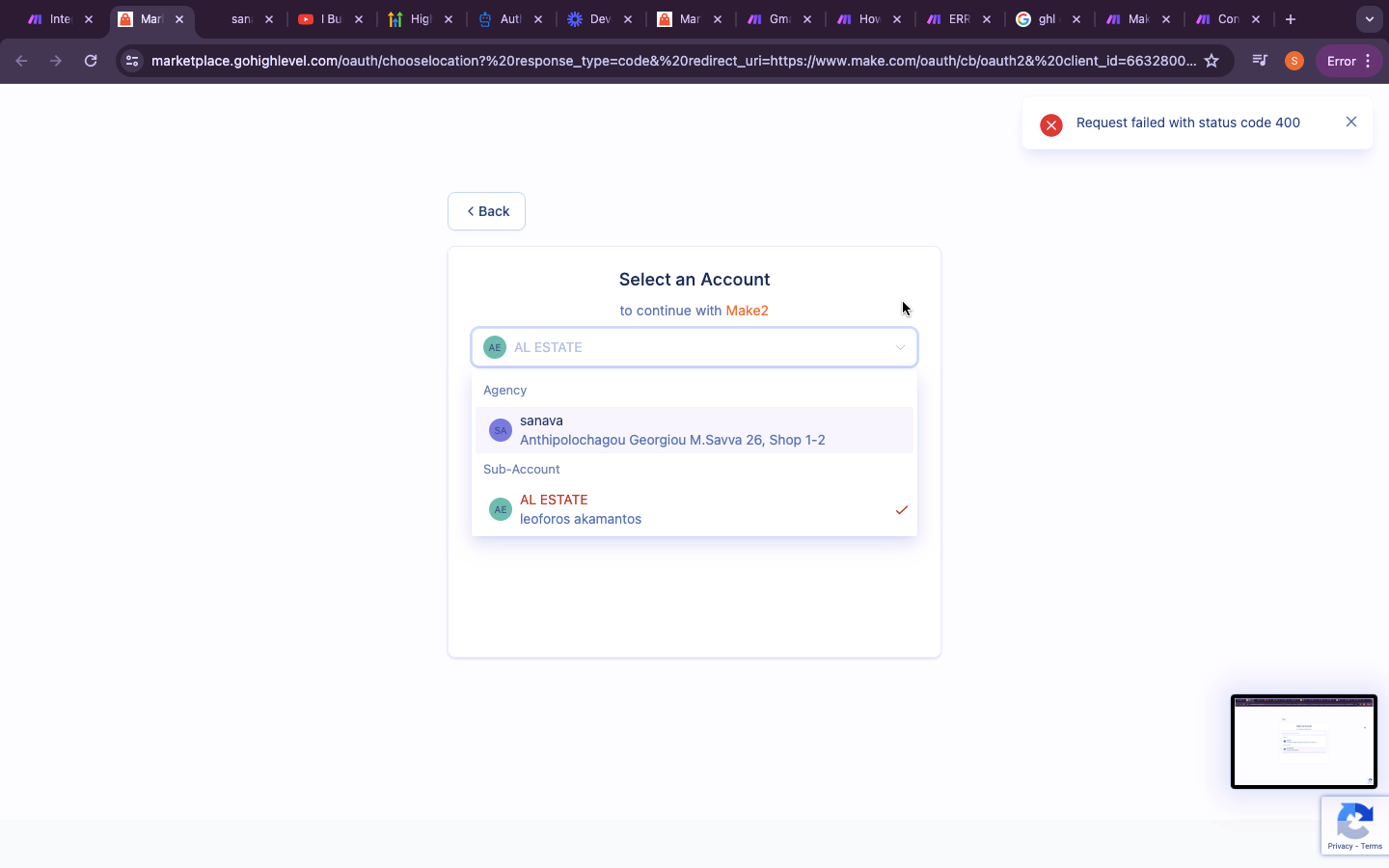Open the reCAPTCHA Terms link
The height and width of the screenshot is (868, 1389).
pyautogui.click(x=1372, y=846)
